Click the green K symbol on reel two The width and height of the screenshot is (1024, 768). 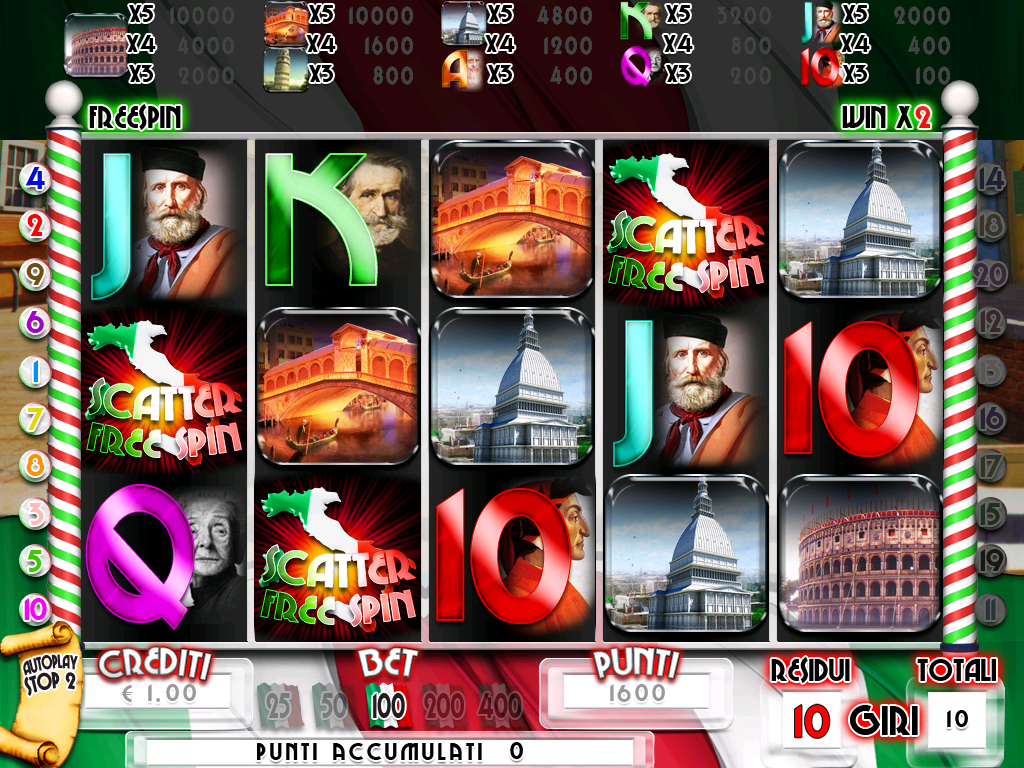pyautogui.click(x=338, y=220)
